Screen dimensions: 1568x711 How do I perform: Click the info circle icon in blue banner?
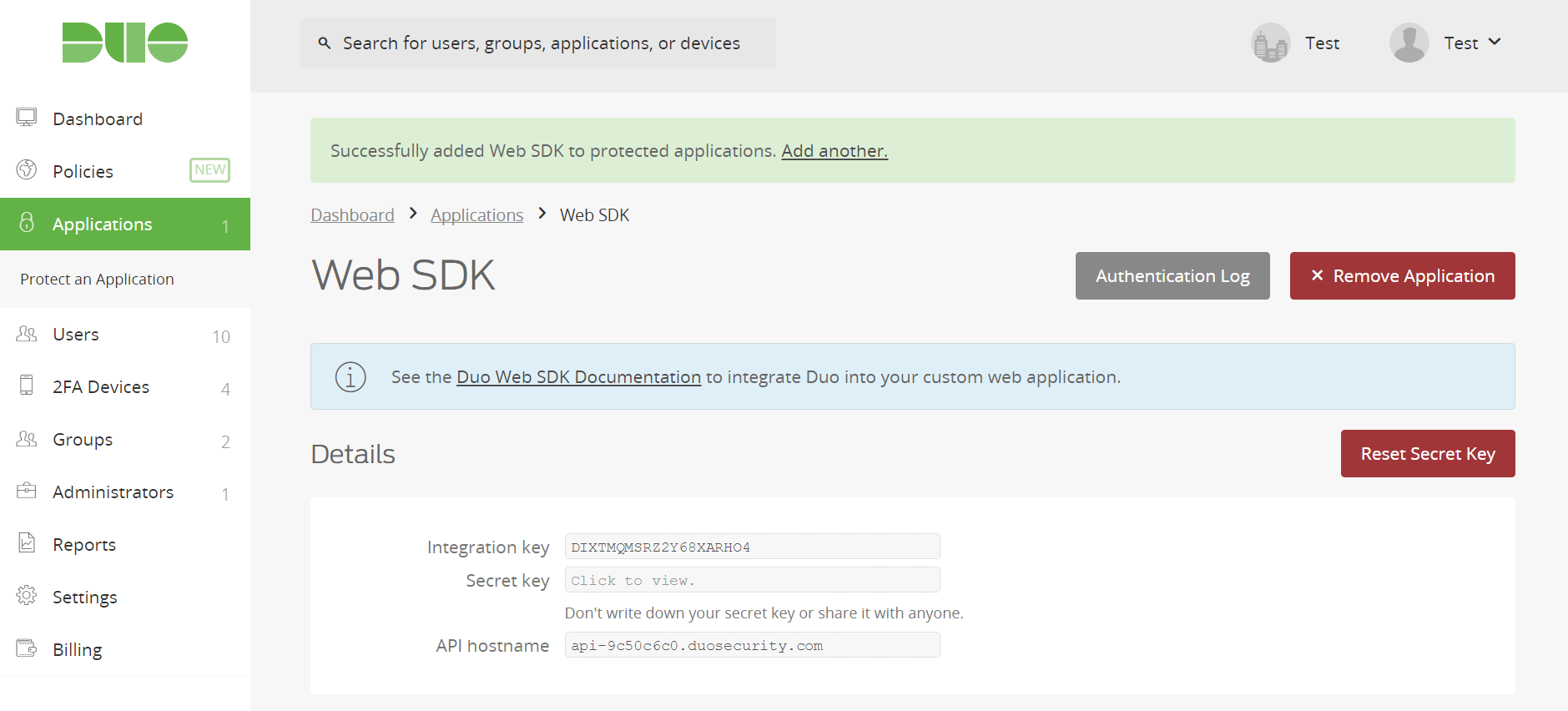point(350,377)
